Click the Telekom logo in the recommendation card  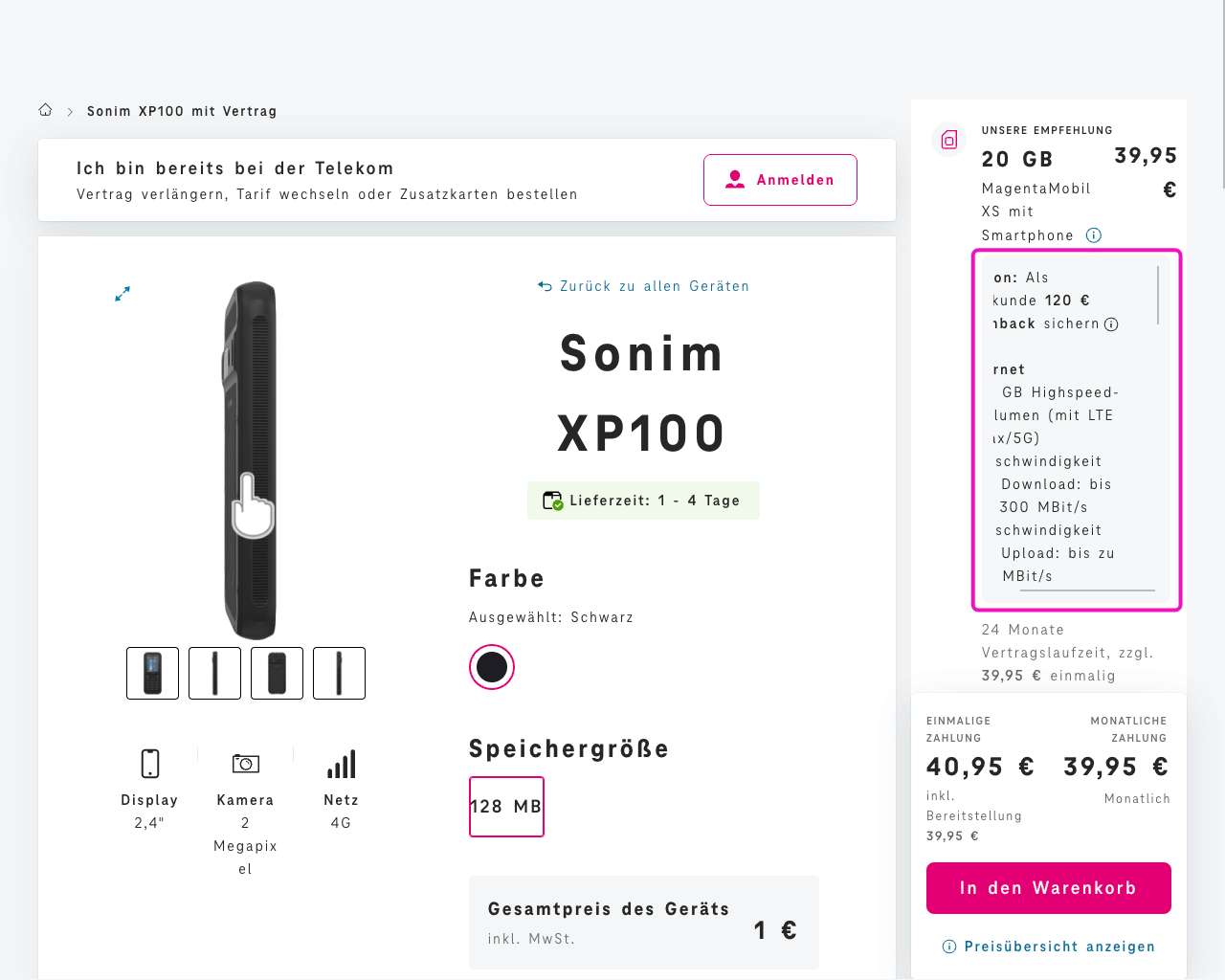click(x=948, y=140)
